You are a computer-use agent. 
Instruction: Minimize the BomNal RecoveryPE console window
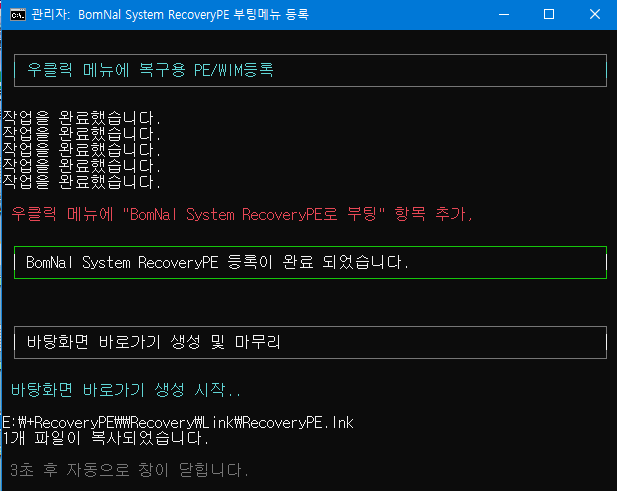point(504,15)
